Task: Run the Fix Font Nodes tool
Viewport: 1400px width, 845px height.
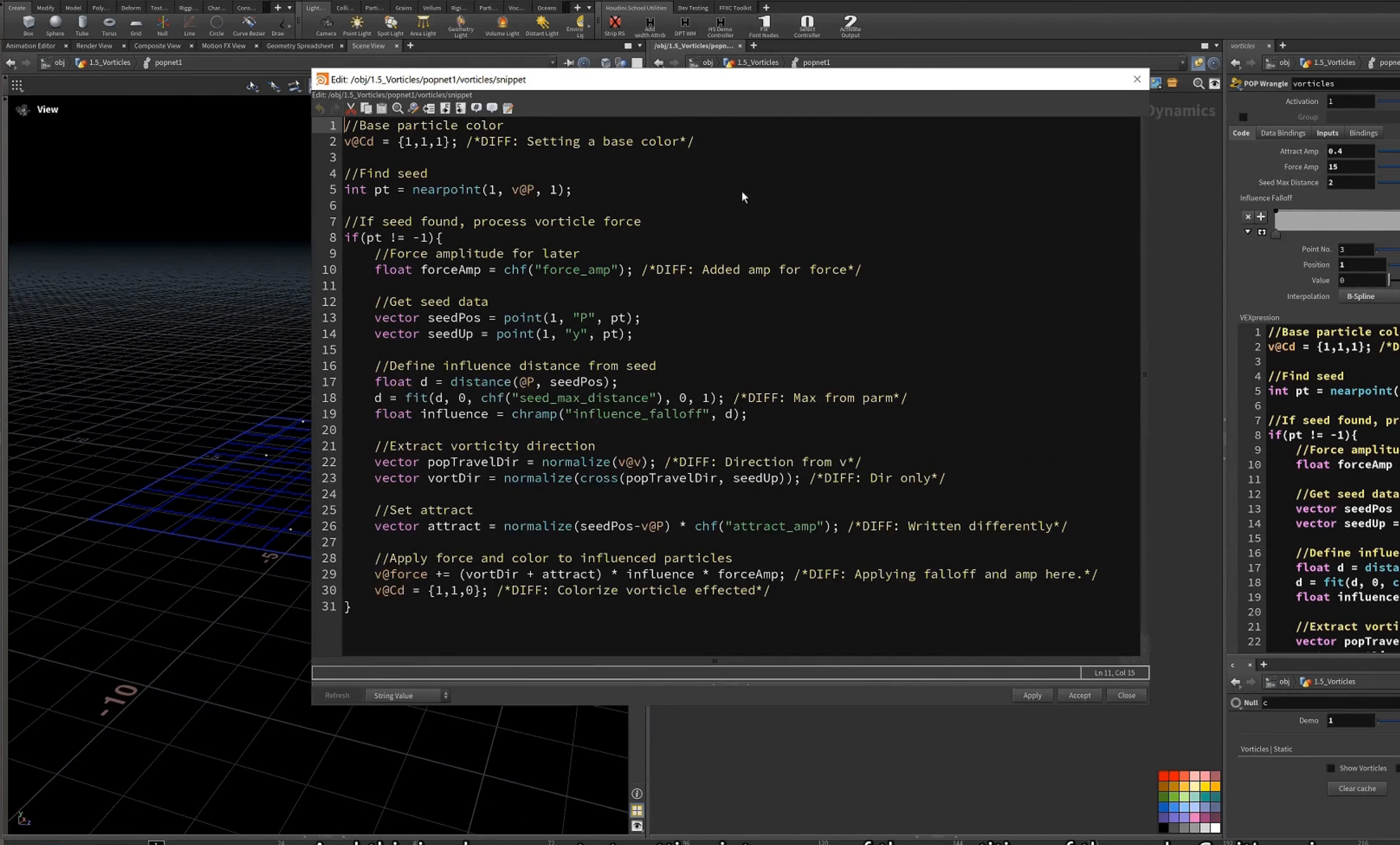Action: [x=763, y=26]
